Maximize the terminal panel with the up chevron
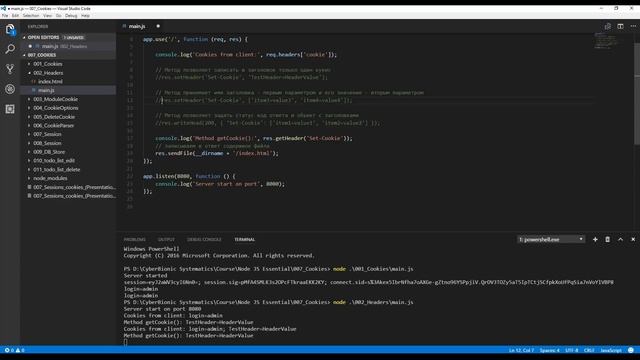The width and height of the screenshot is (640, 360). click(x=620, y=240)
